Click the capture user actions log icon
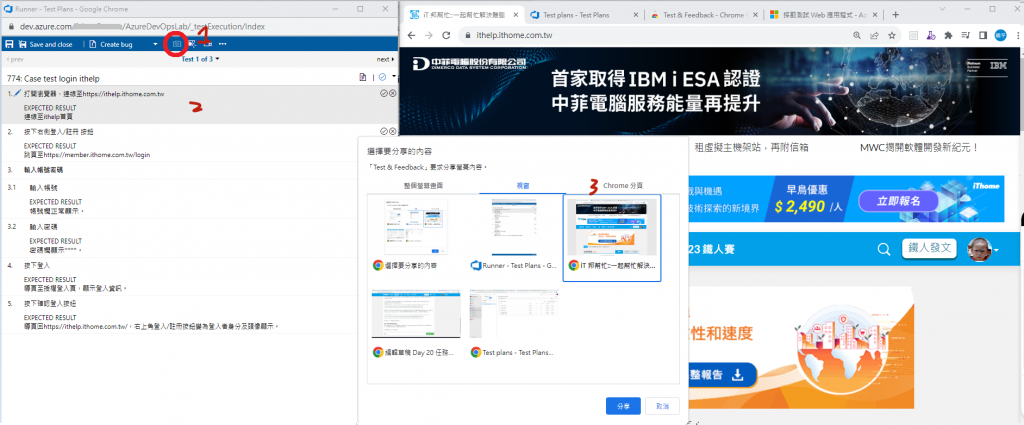Screen dimensions: 1024x425 (192, 44)
